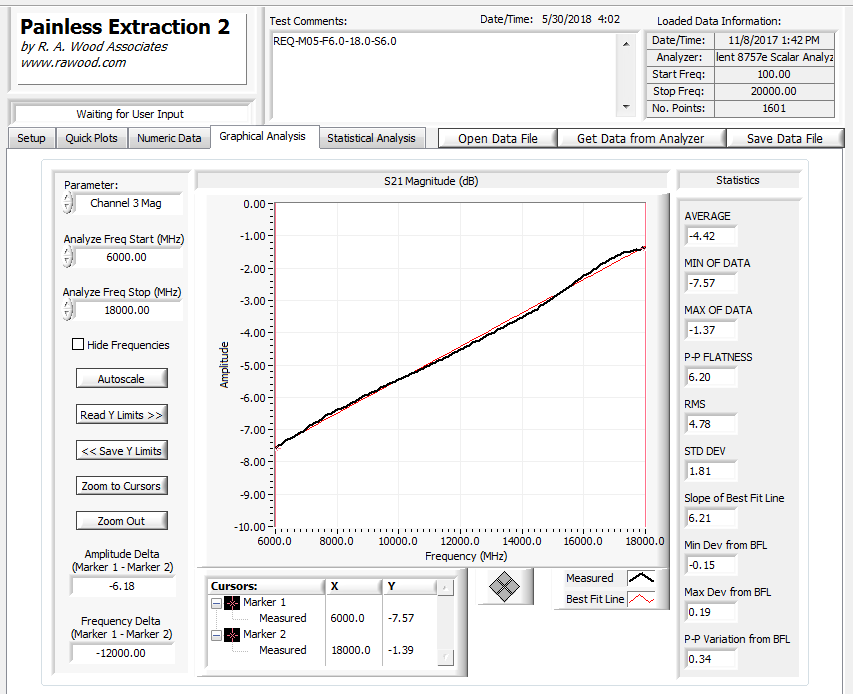Click the Zoom Out button
The image size is (853, 694).
(121, 521)
